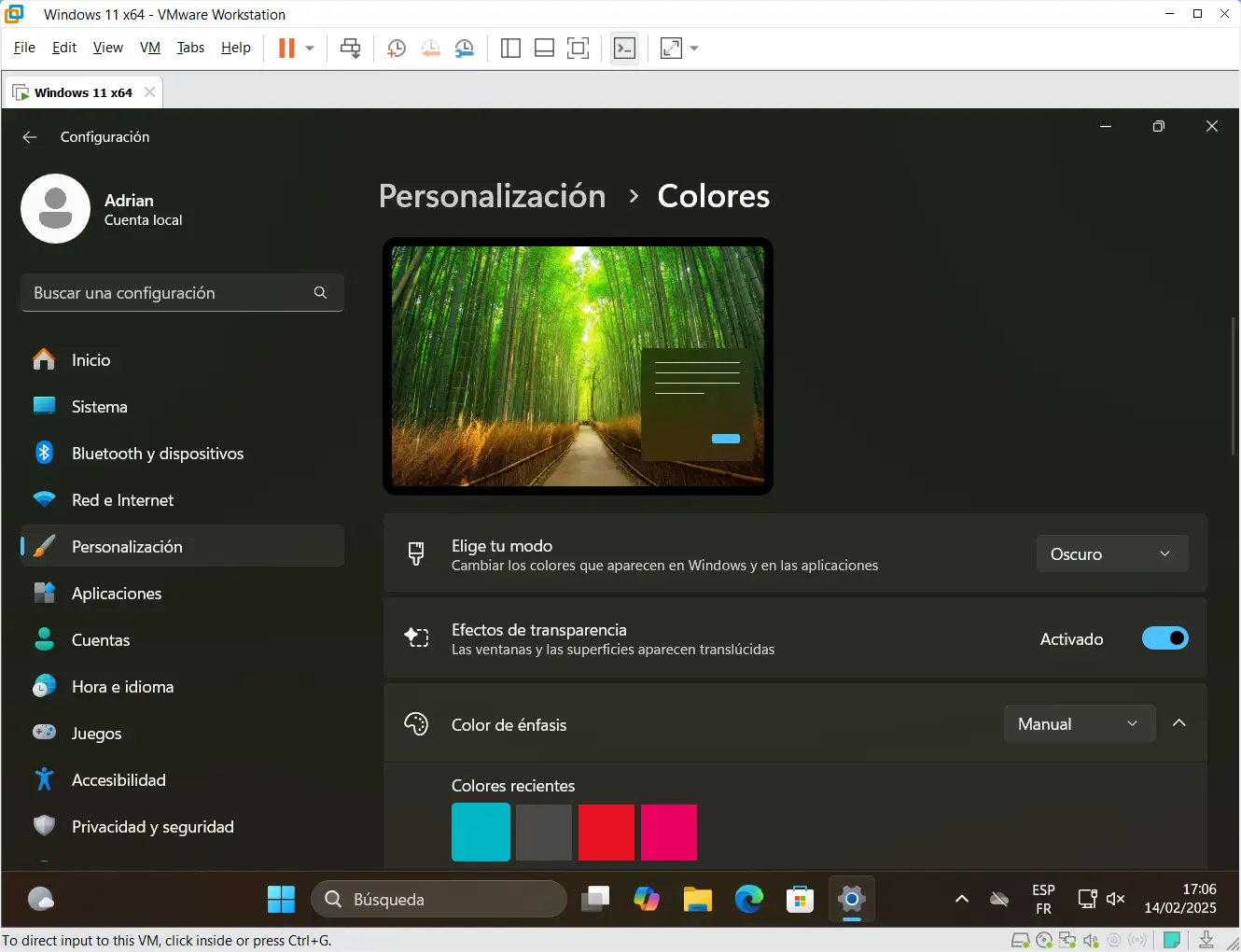The image size is (1241, 952).
Task: Take a snapshot of this virtual machine
Action: [x=397, y=49]
